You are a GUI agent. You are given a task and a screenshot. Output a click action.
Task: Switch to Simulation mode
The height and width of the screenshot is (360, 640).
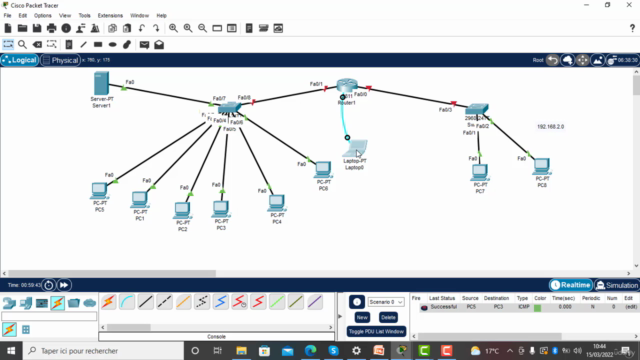pos(617,285)
